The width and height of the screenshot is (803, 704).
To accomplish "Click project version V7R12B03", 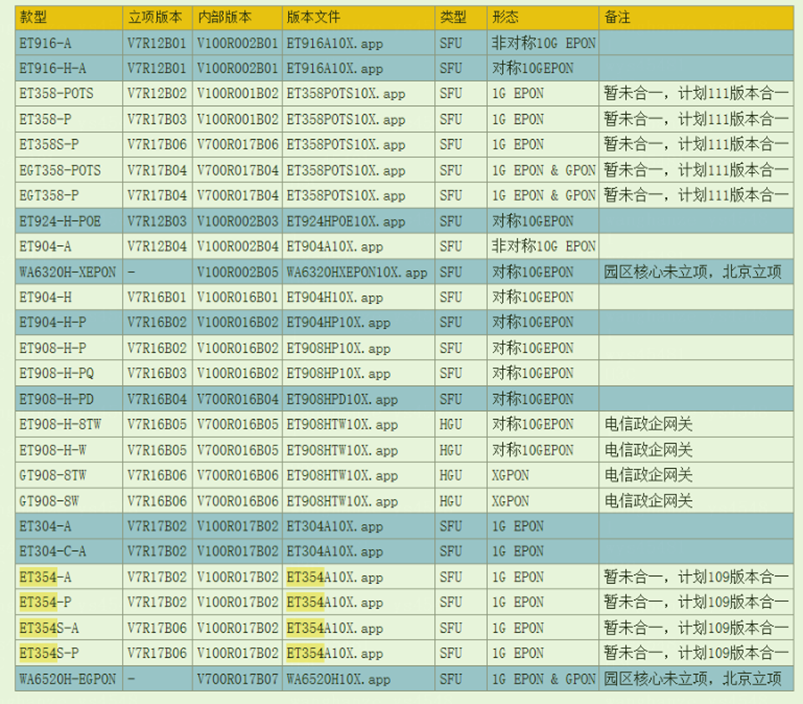I will [x=157, y=221].
